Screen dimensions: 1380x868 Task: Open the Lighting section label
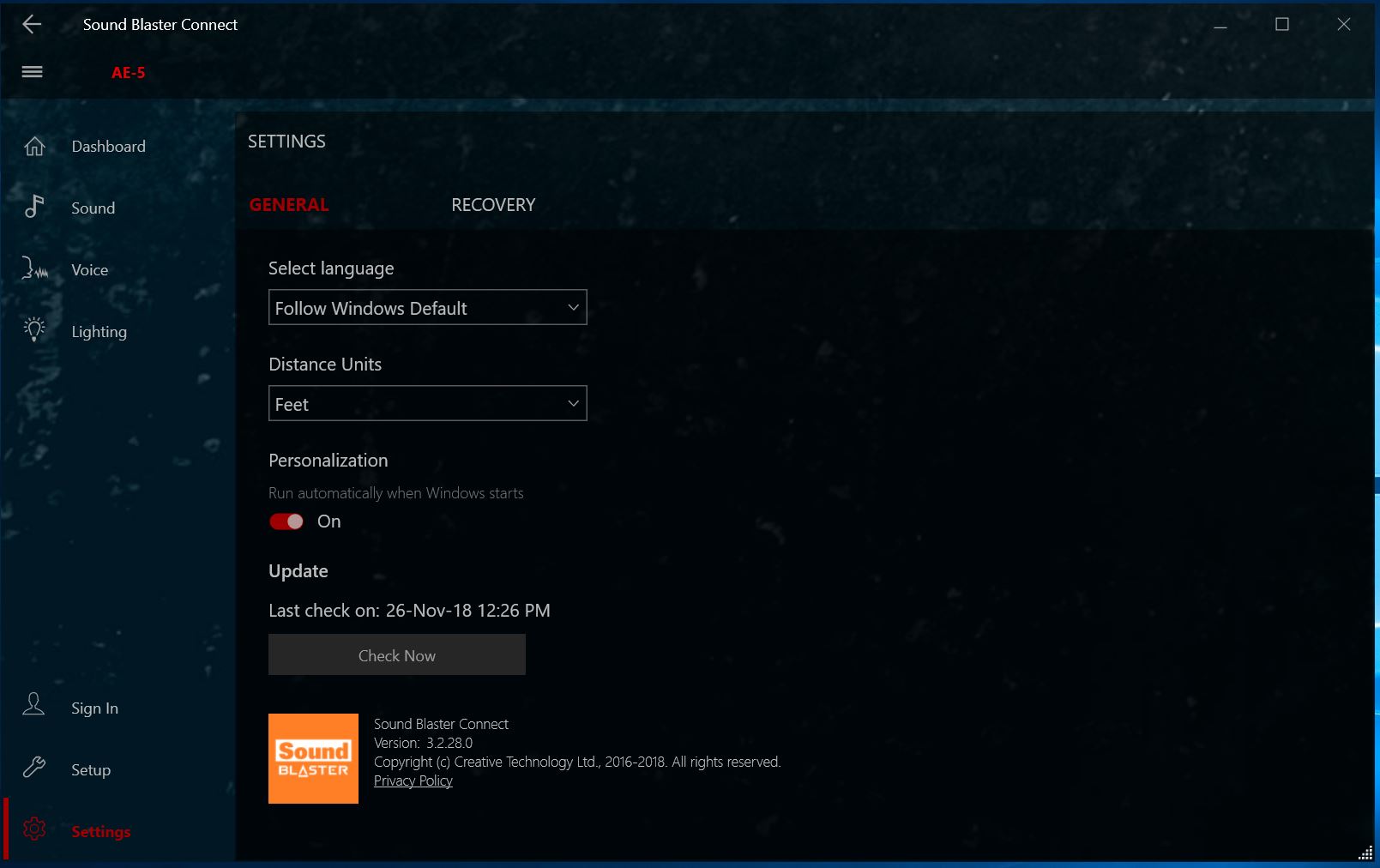[x=99, y=332]
